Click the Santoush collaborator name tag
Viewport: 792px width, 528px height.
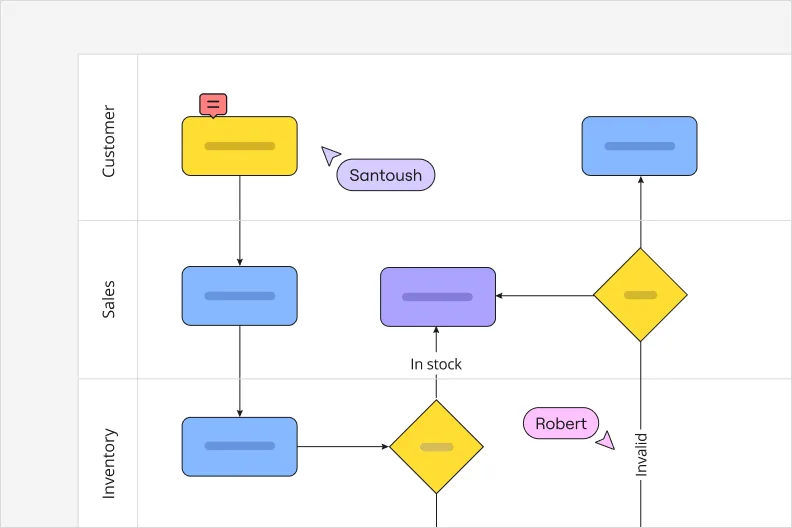[x=386, y=175]
